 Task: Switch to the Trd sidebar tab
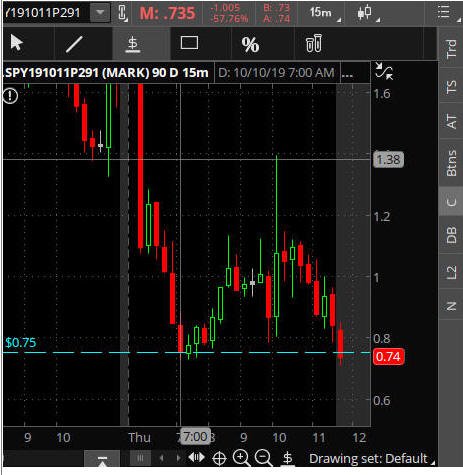(x=451, y=48)
